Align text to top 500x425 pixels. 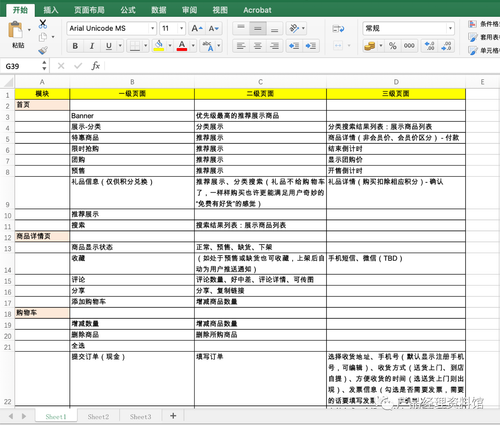point(241,28)
